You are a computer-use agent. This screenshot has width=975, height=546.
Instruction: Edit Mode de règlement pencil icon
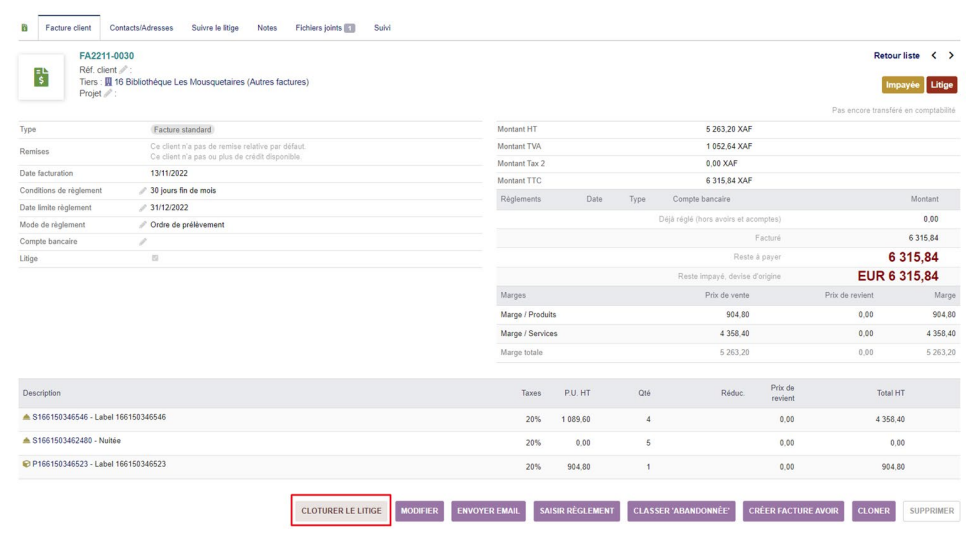[142, 224]
